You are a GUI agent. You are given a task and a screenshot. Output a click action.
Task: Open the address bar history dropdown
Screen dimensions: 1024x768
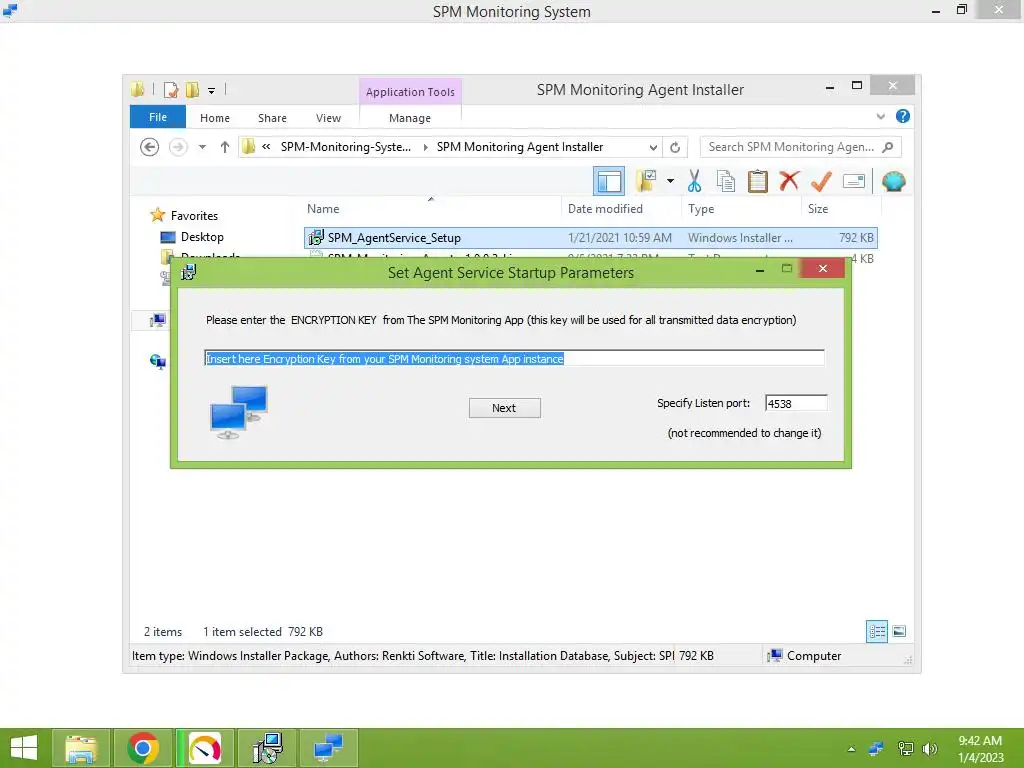(652, 148)
